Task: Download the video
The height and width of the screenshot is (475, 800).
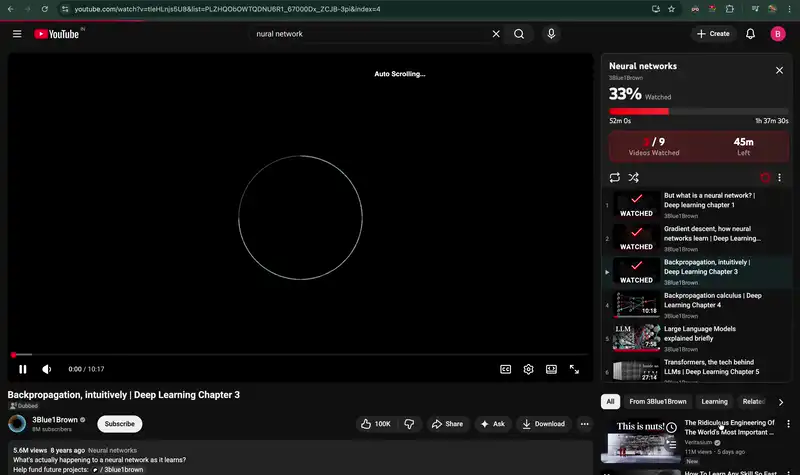Action: (x=543, y=423)
